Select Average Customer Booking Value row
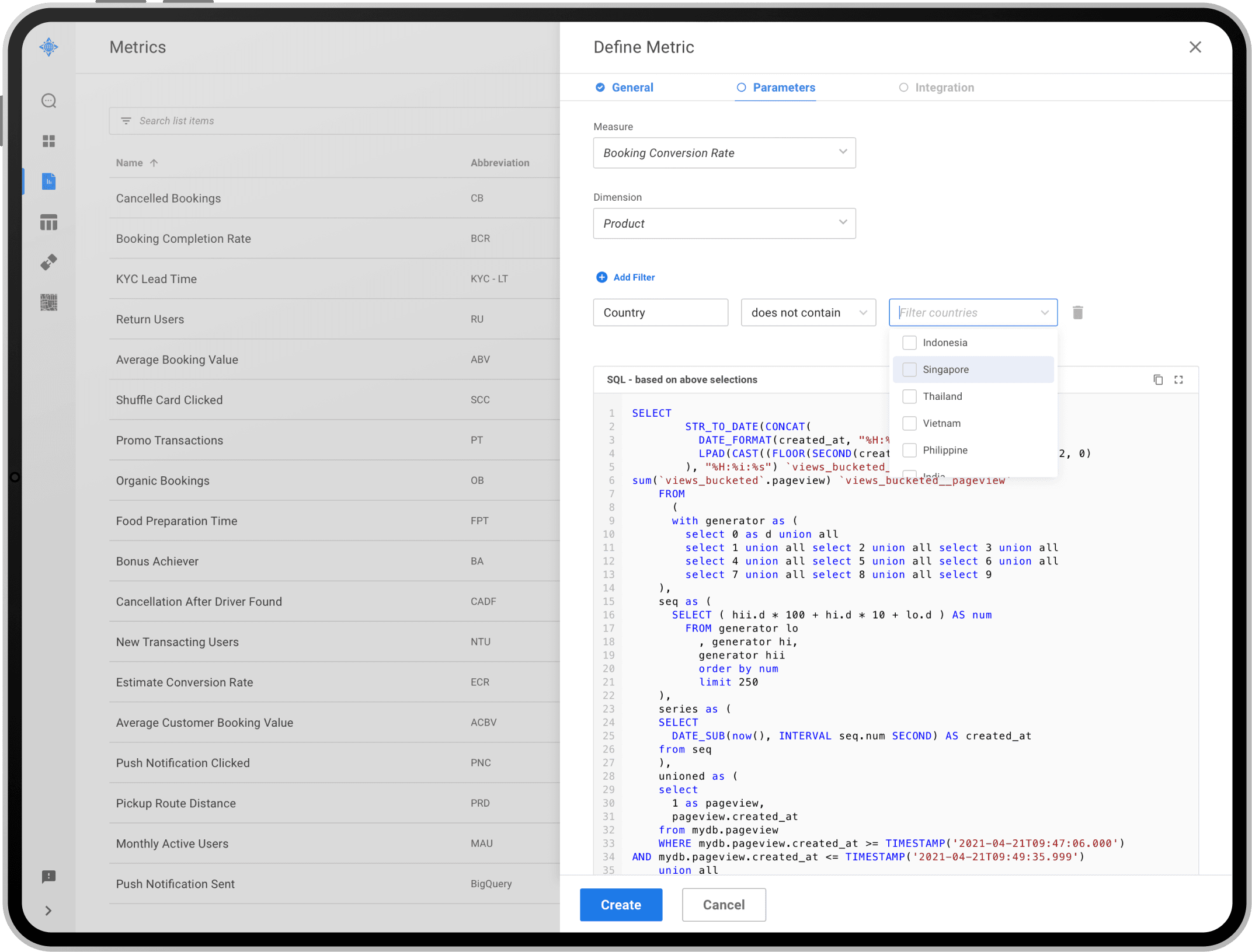 (334, 723)
